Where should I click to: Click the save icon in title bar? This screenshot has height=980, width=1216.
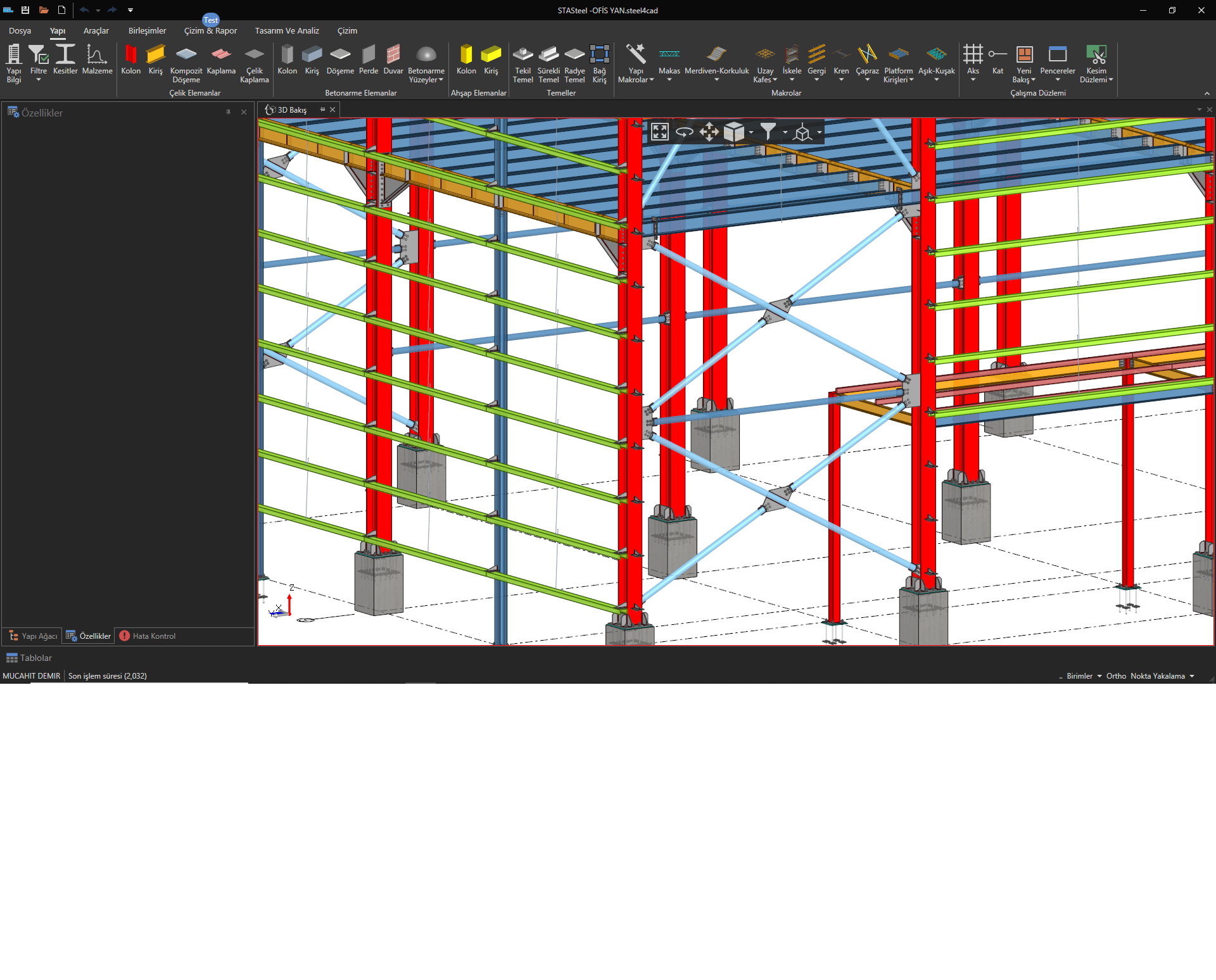(x=25, y=10)
